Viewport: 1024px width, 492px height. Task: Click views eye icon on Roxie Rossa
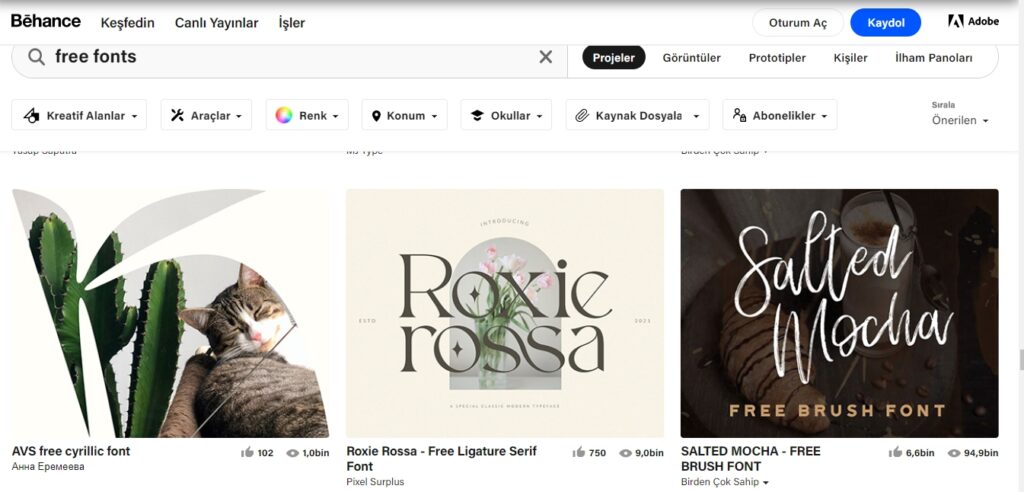pyautogui.click(x=625, y=453)
